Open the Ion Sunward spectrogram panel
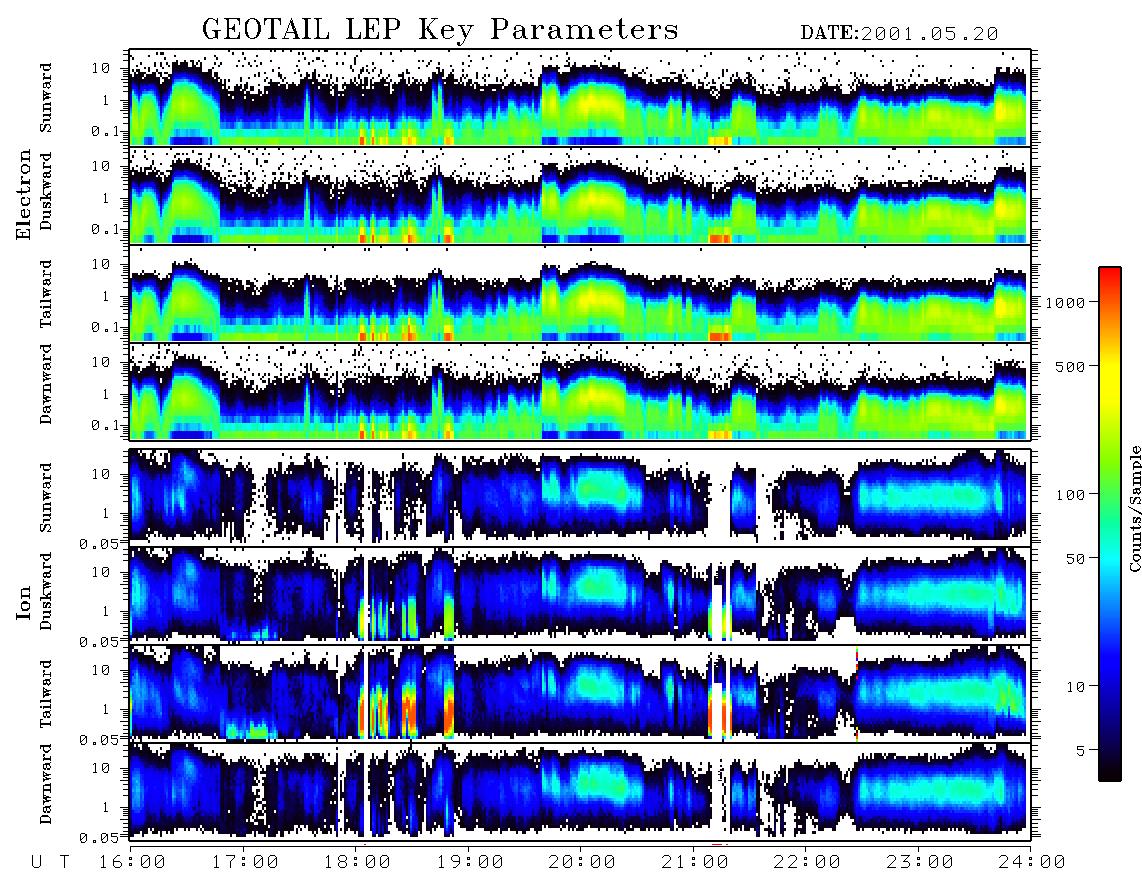Viewport: 1142px width, 880px height. coord(580,497)
